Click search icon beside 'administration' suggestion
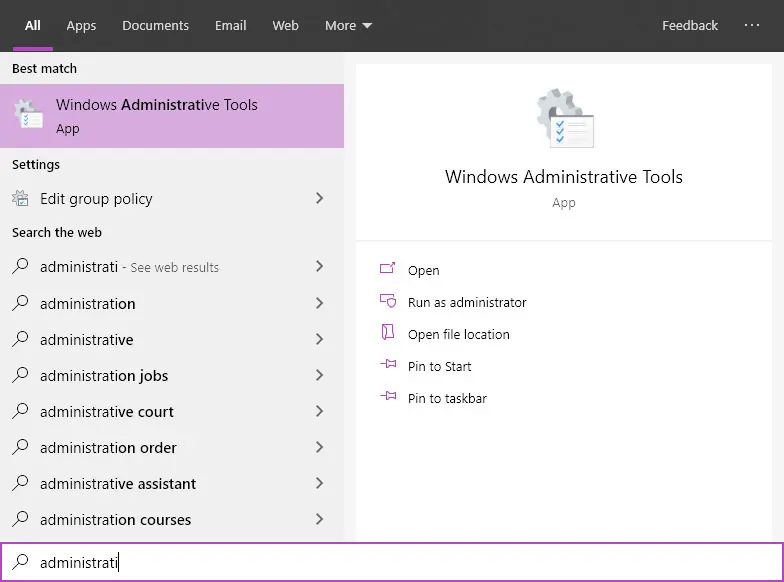 [x=20, y=303]
